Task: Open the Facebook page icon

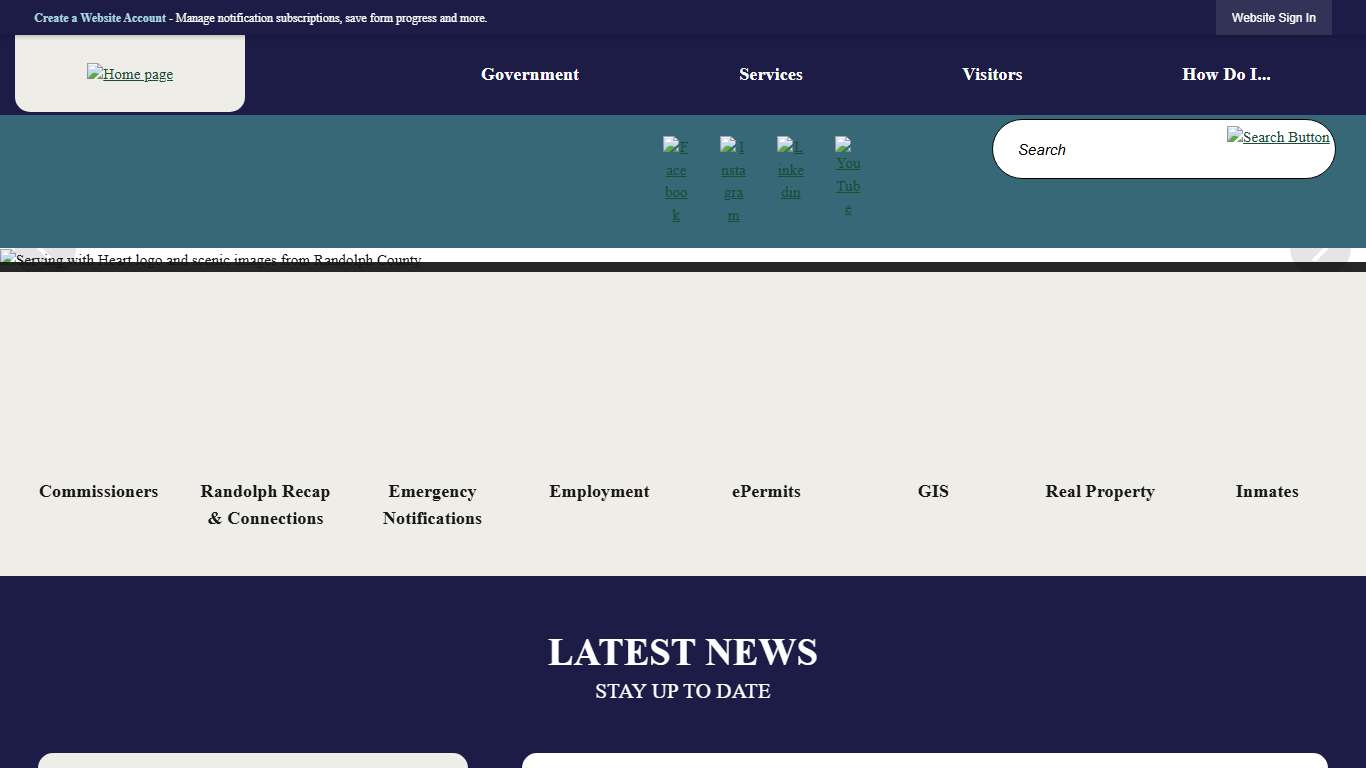Action: coord(676,180)
